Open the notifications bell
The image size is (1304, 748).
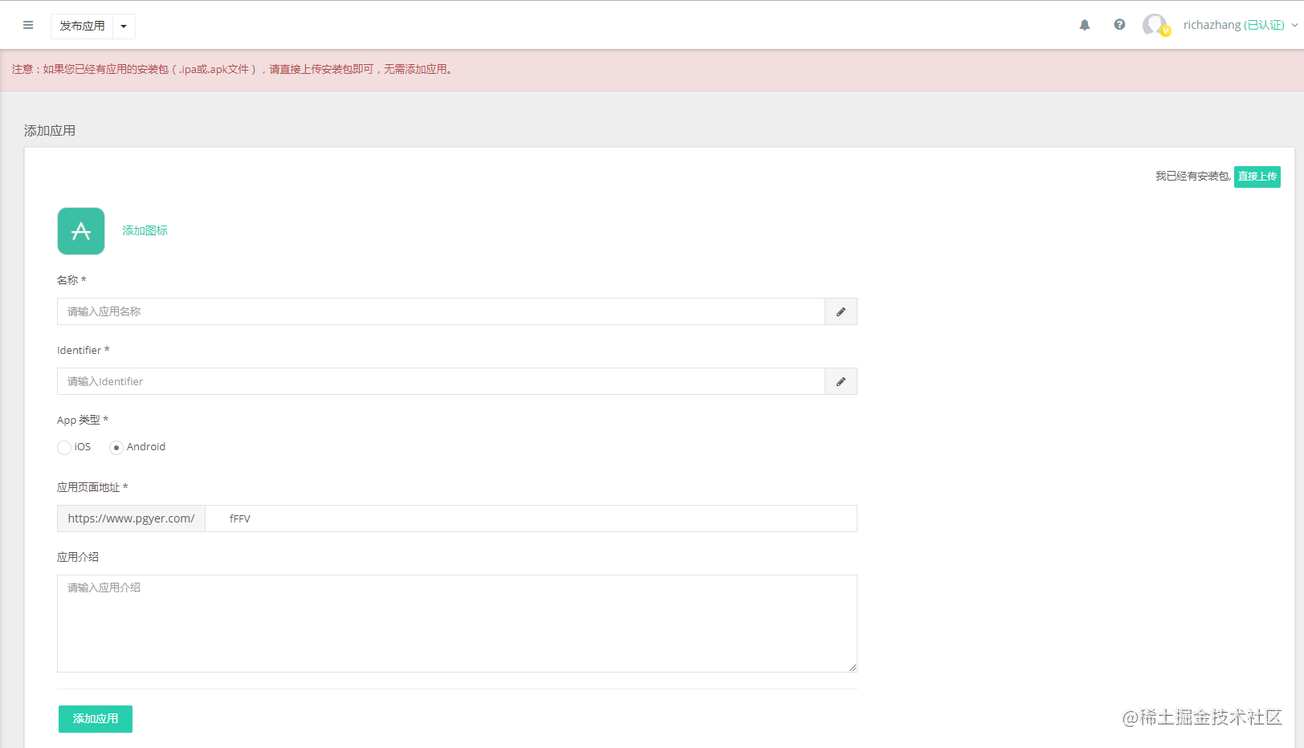(x=1084, y=25)
